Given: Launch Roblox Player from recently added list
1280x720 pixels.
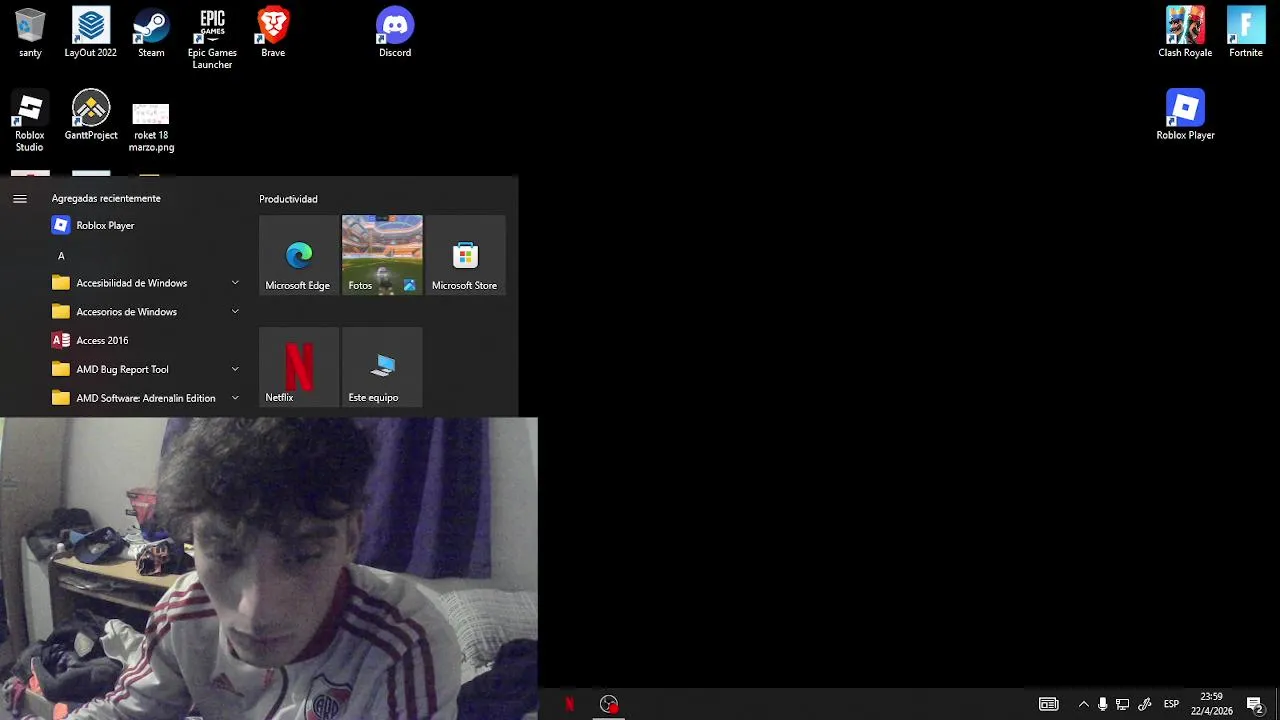Looking at the screenshot, I should click(145, 226).
